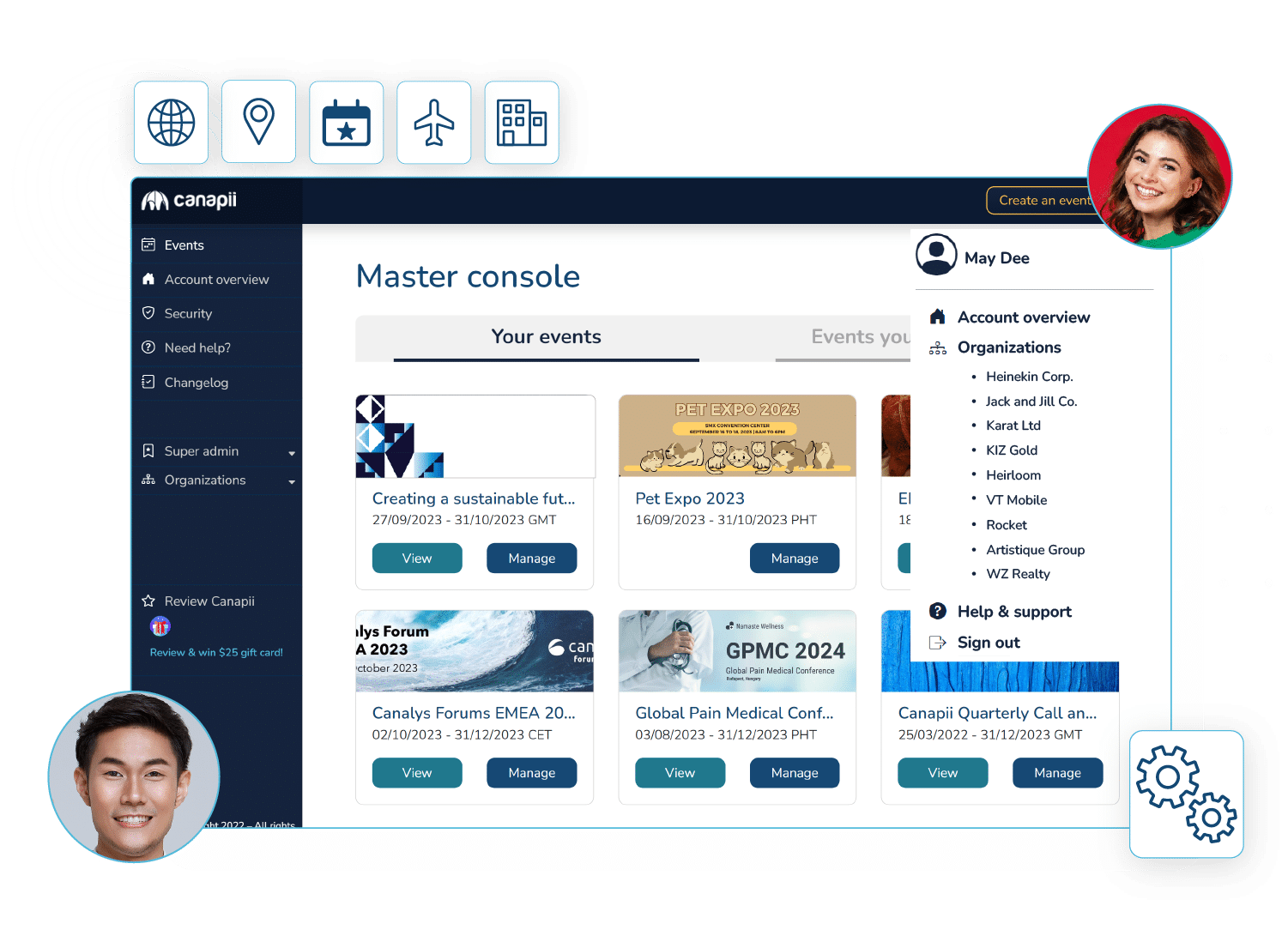The image size is (1288, 930).
Task: Click the gears icon at bottom right
Action: click(1187, 794)
